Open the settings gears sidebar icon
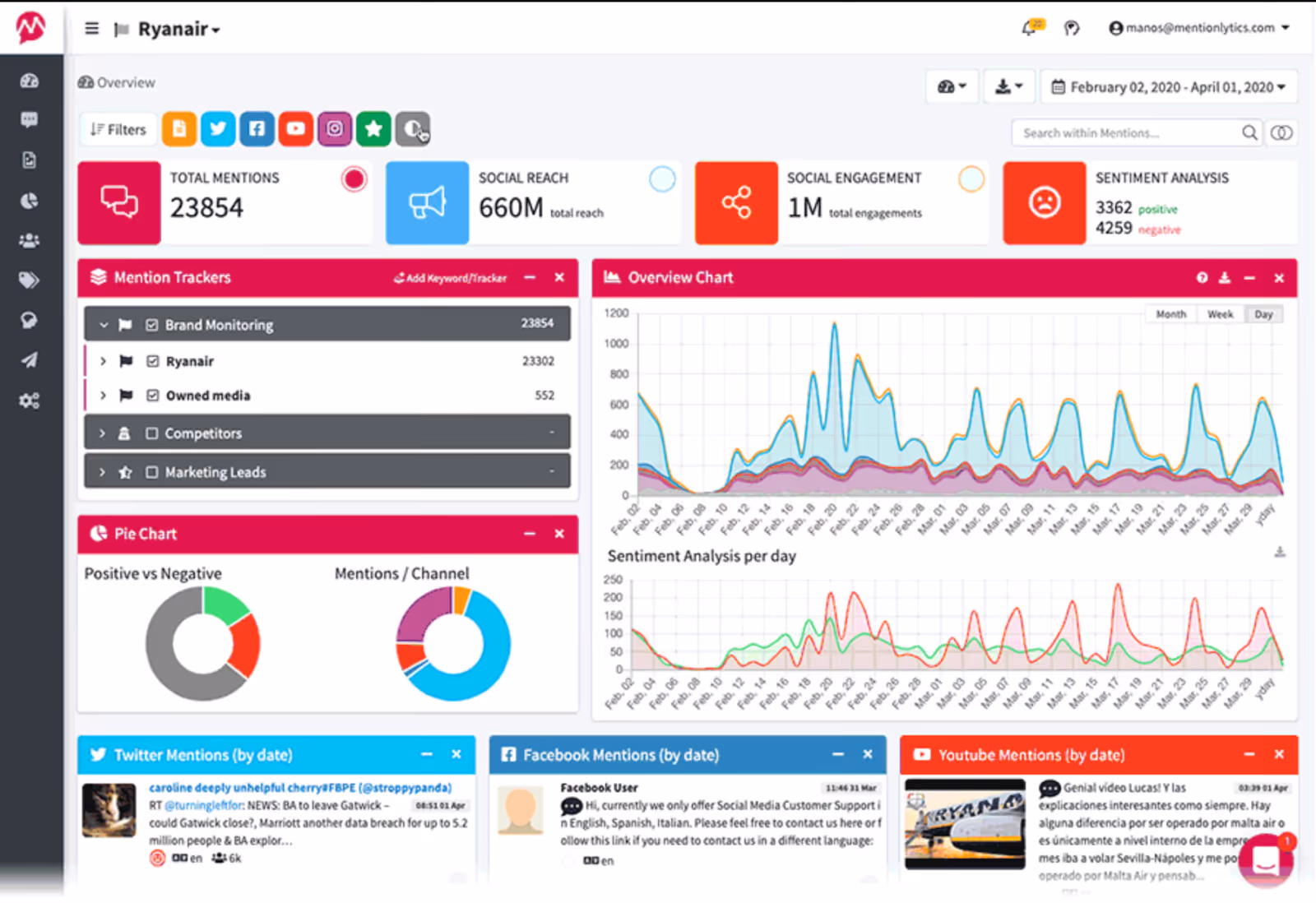Image resolution: width=1316 pixels, height=903 pixels. [x=30, y=401]
